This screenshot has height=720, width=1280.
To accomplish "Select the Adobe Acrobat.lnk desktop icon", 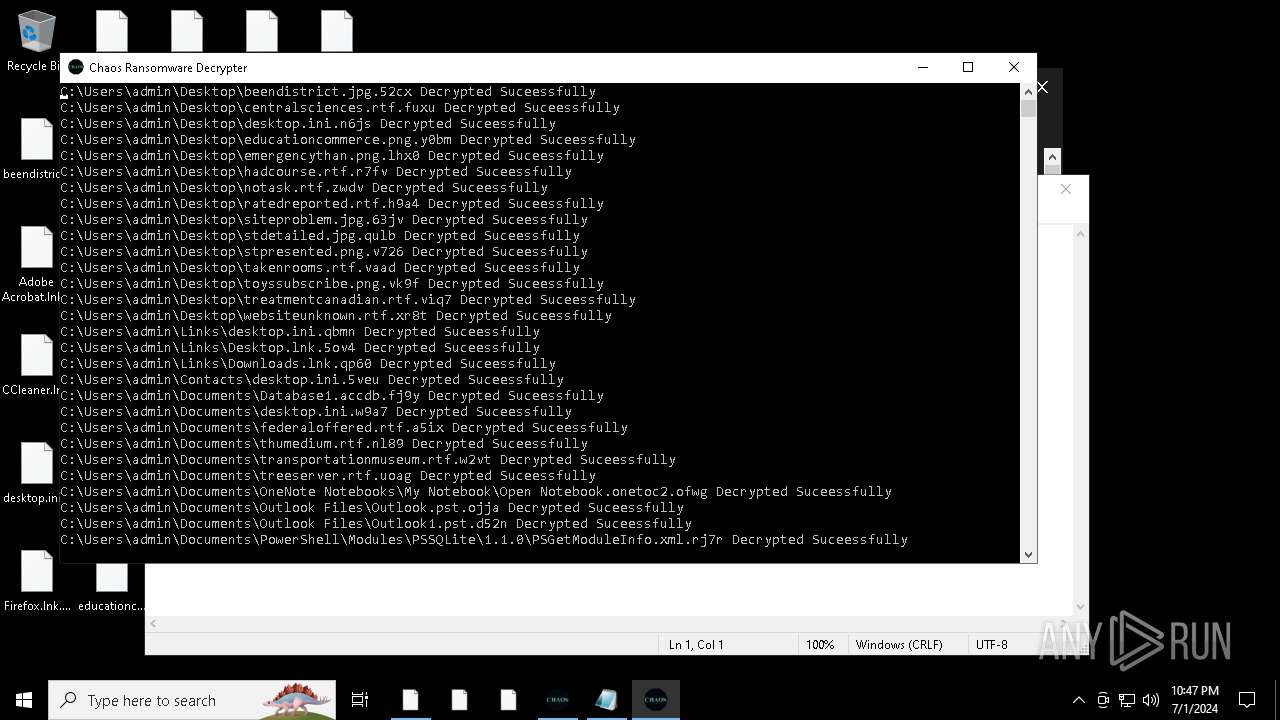I will pyautogui.click(x=34, y=265).
